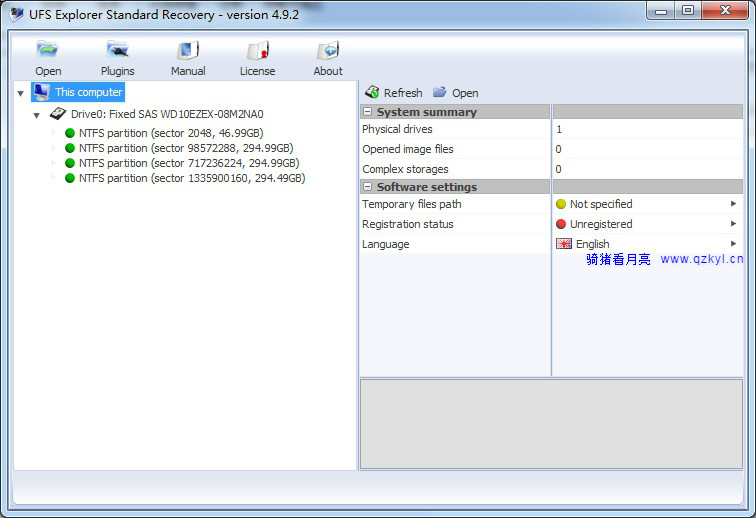Click the Temporary files path label

coord(411,204)
